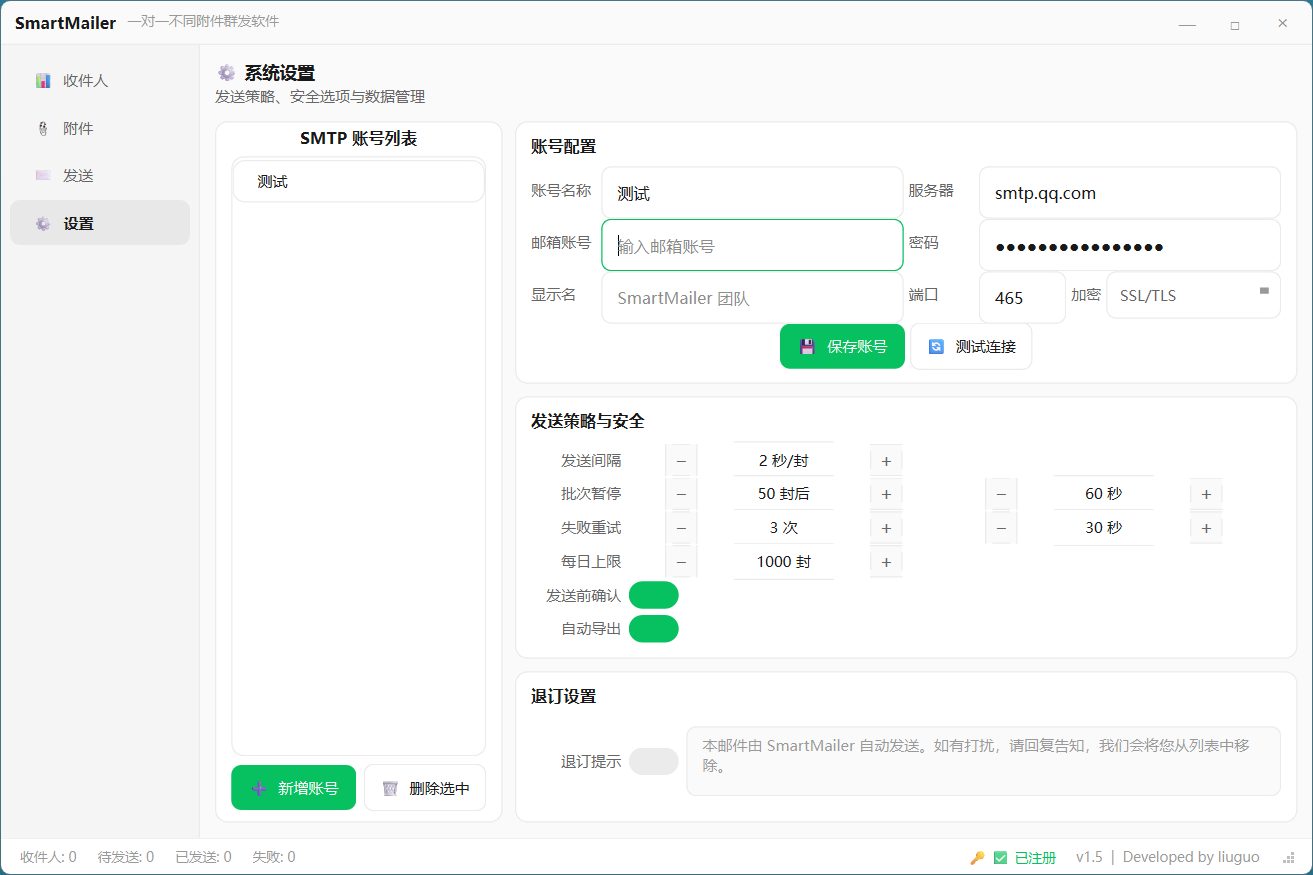1313x875 pixels.
Task: Click the resize grip in the status bar corner
Action: [1289, 858]
